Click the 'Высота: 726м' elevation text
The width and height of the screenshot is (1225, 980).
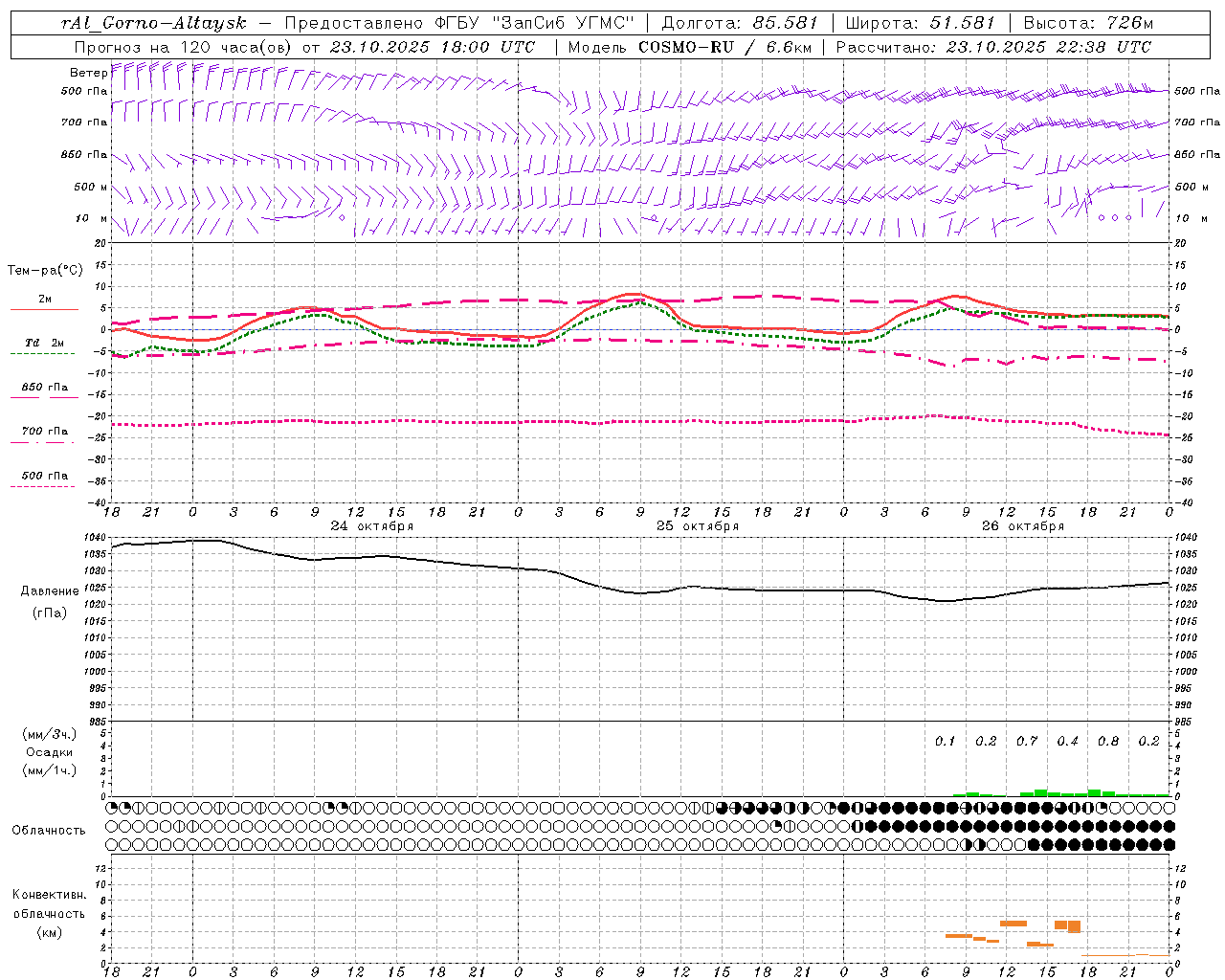[x=1088, y=23]
